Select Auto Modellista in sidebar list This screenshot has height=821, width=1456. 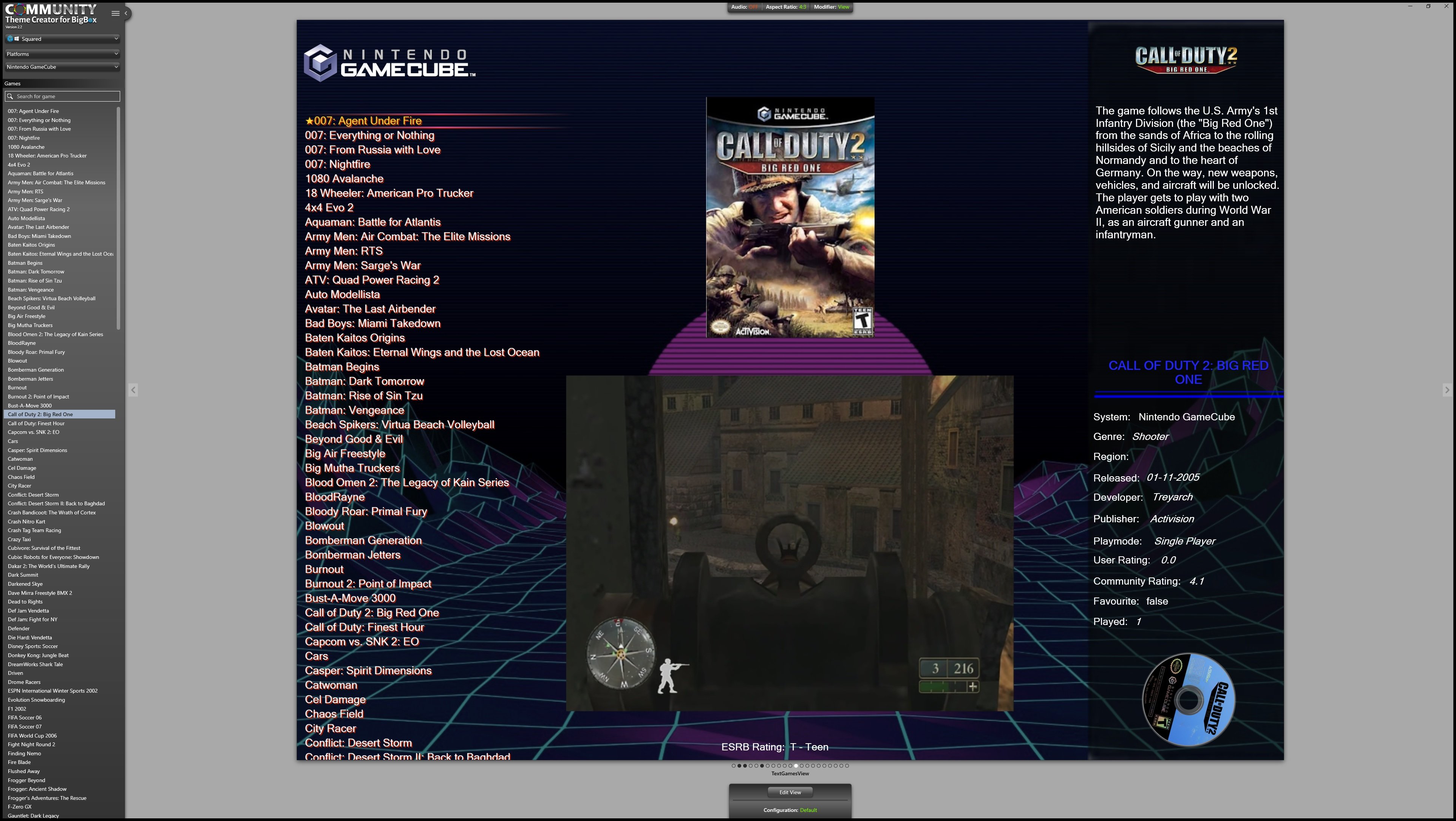point(26,218)
